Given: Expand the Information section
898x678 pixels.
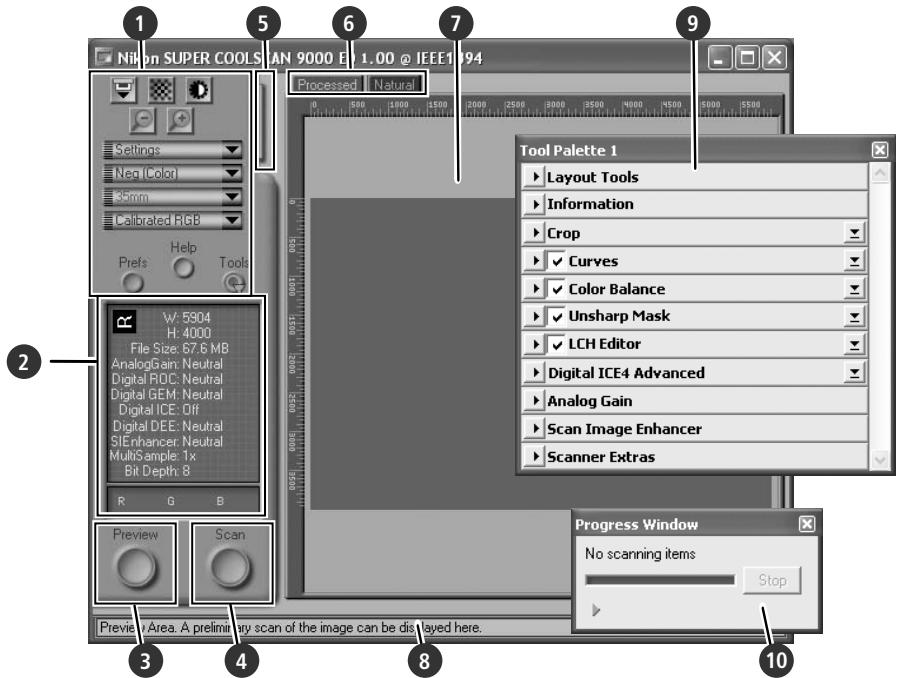Looking at the screenshot, I should click(534, 204).
